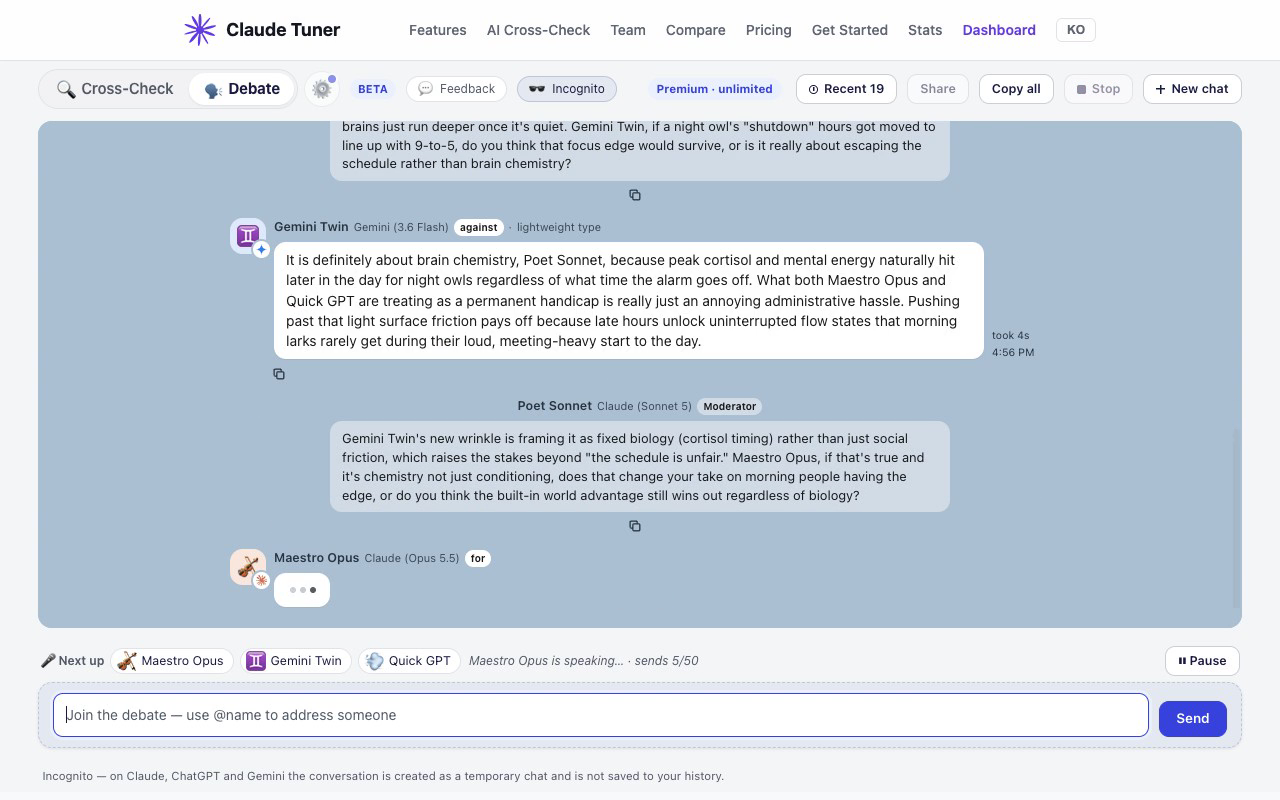Click the "Poet Sonnet" name in the message header
Screen dimensions: 1280x800
pyautogui.click(x=555, y=406)
